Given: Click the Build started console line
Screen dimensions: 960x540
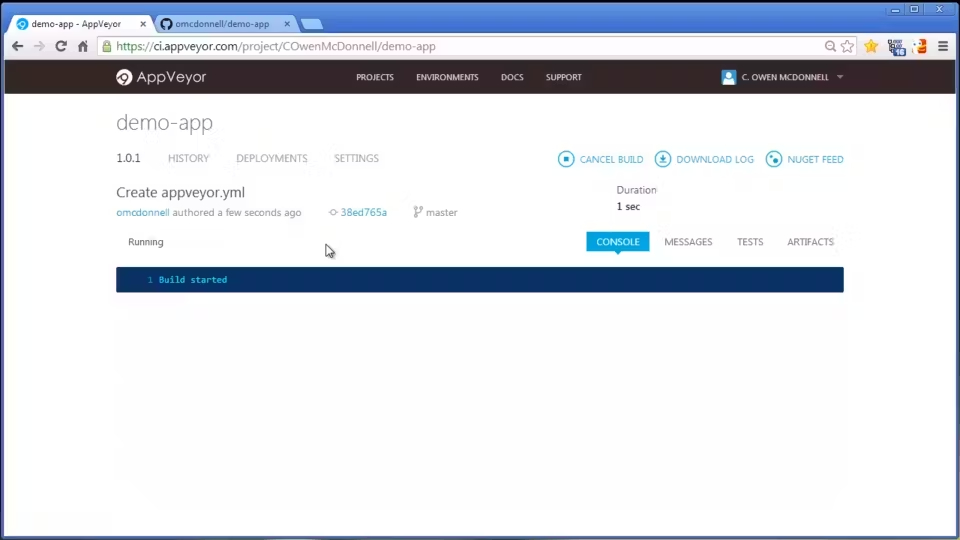Looking at the screenshot, I should (x=193, y=280).
